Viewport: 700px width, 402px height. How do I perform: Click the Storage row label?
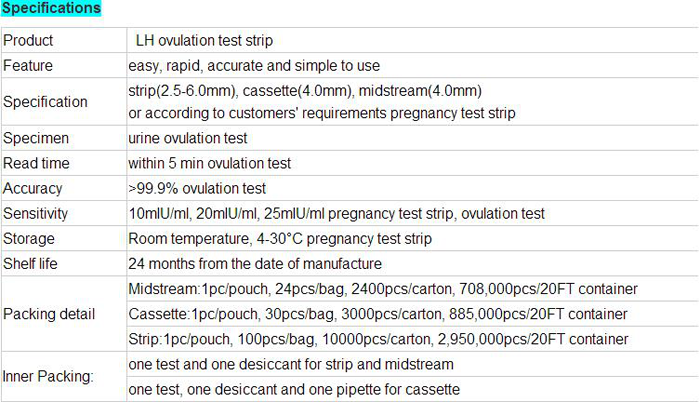pyautogui.click(x=29, y=239)
